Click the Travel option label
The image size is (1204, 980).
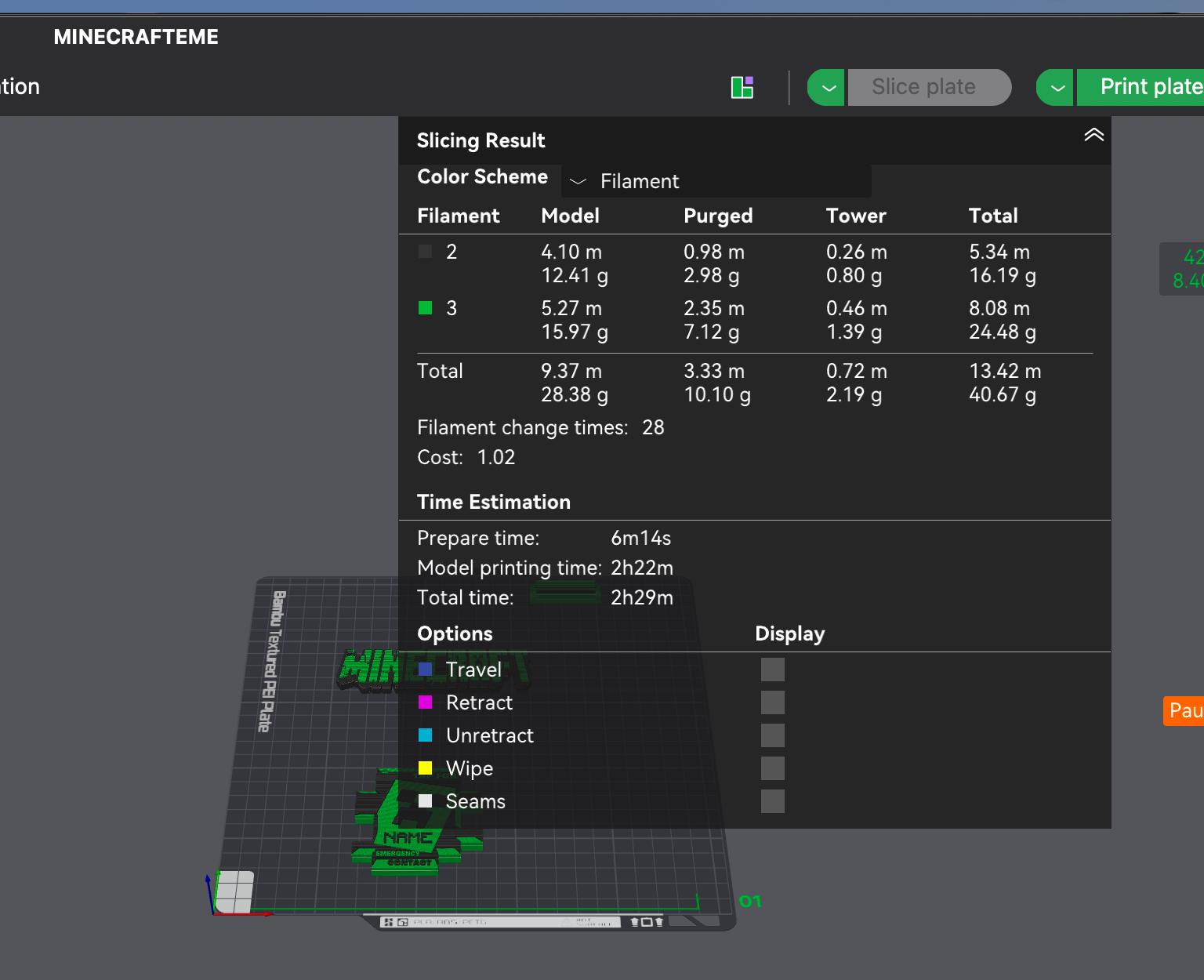(473, 670)
